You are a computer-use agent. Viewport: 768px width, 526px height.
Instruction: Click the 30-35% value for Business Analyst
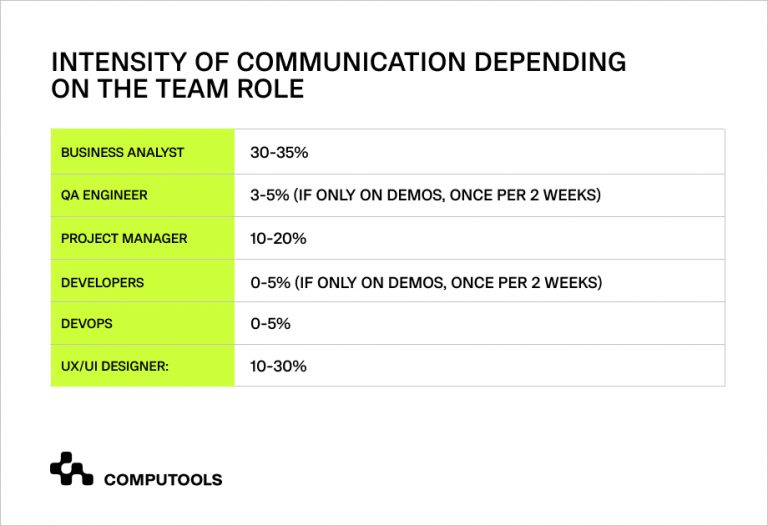pyautogui.click(x=278, y=153)
